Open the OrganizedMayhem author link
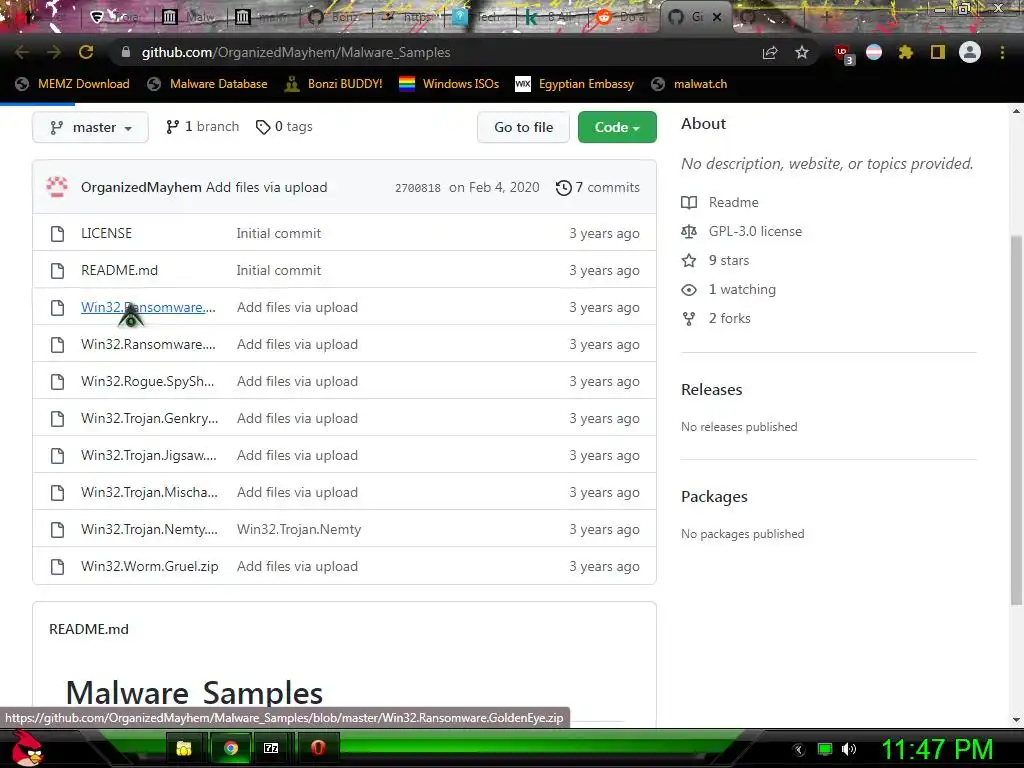Viewport: 1024px width, 768px height. (x=141, y=187)
